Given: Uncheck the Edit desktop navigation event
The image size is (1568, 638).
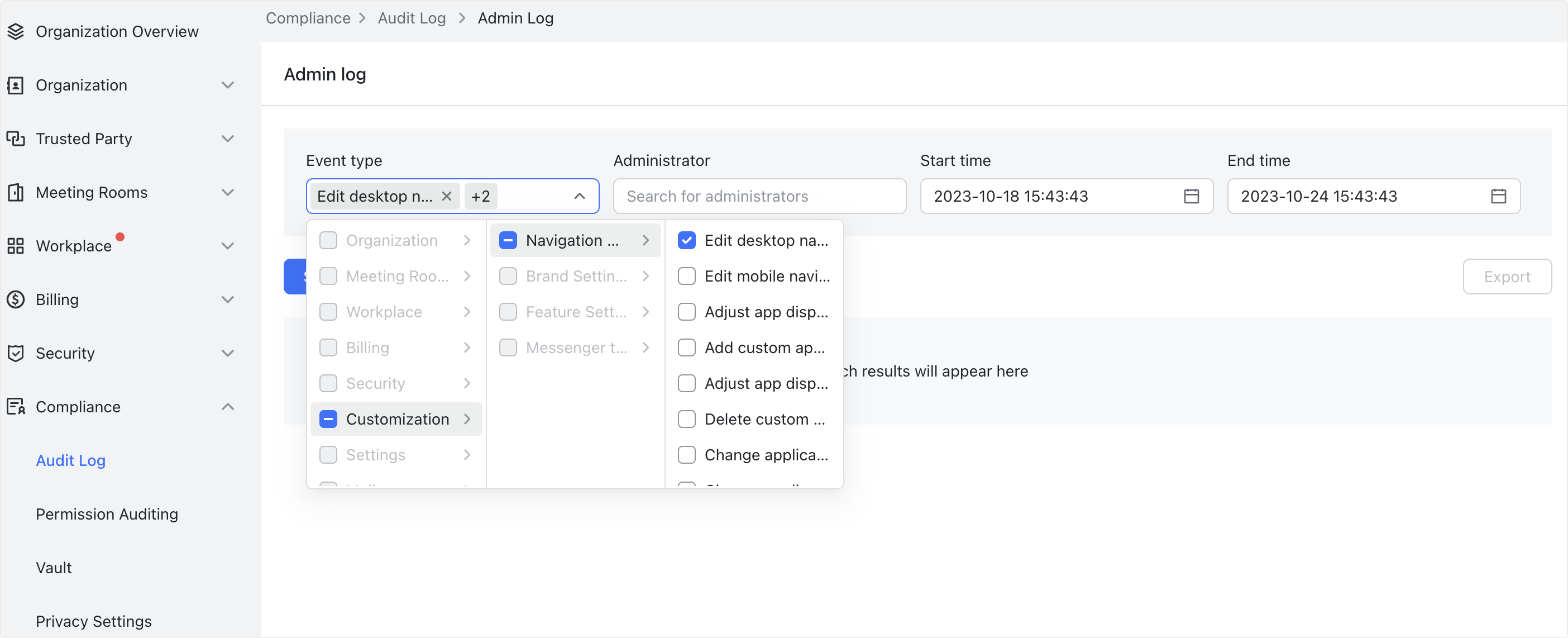Looking at the screenshot, I should 687,240.
